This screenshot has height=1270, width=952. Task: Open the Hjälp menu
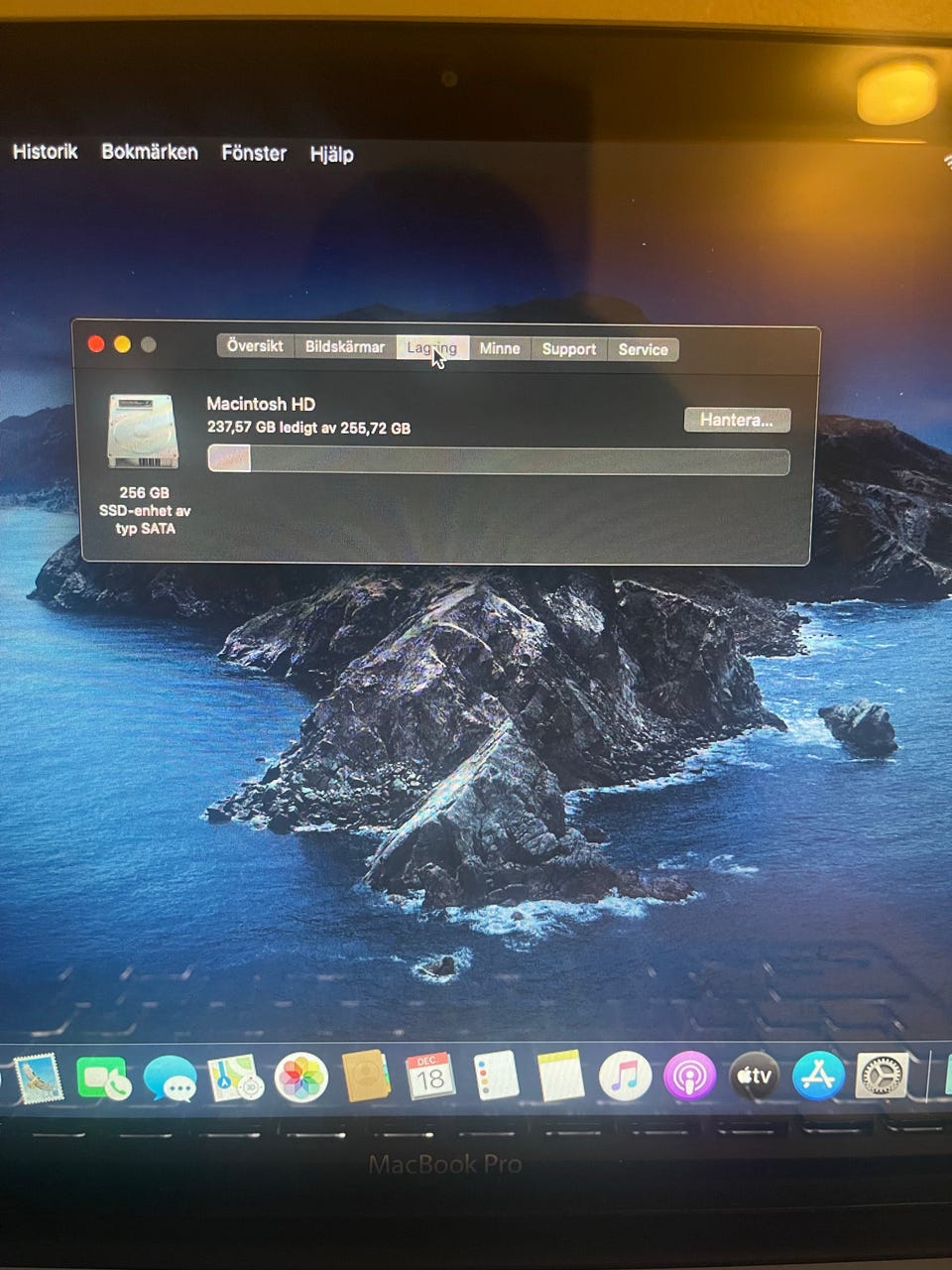(331, 154)
